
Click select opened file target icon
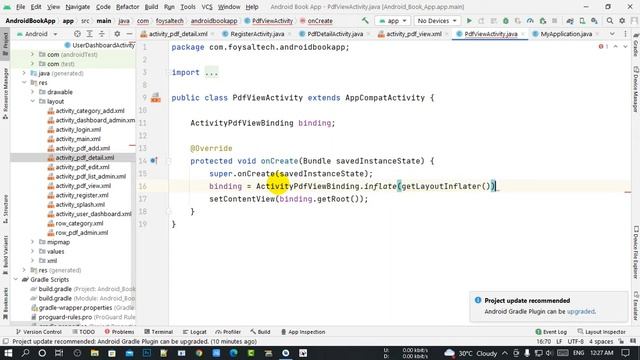pos(77,34)
